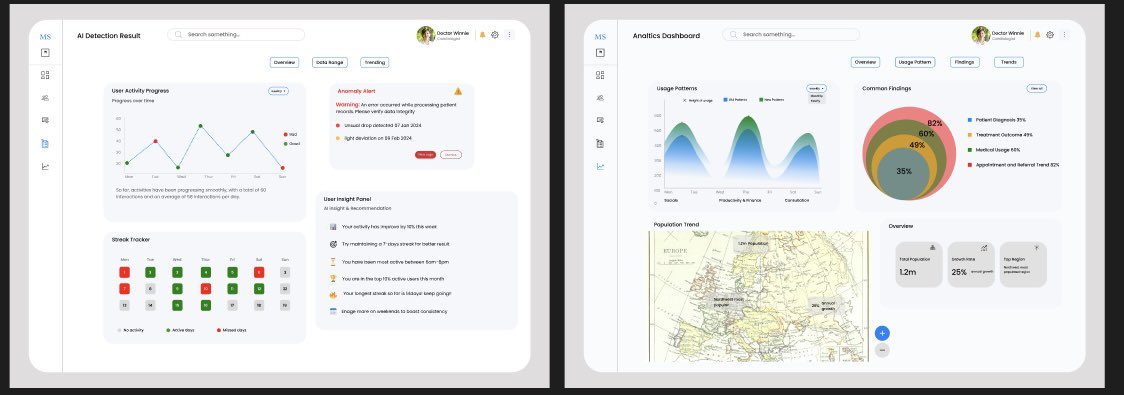
Task: Switch to Trending tab
Action: pyautogui.click(x=374, y=62)
